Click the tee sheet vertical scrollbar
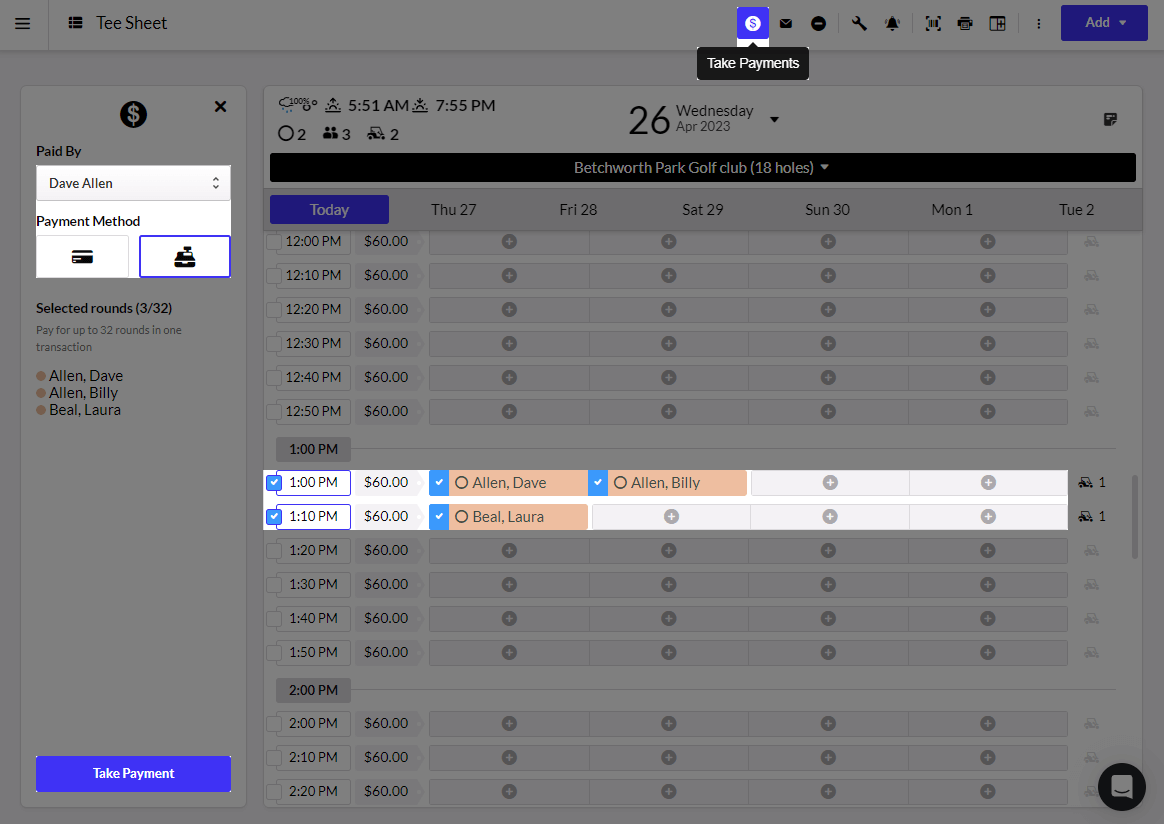 click(1134, 517)
